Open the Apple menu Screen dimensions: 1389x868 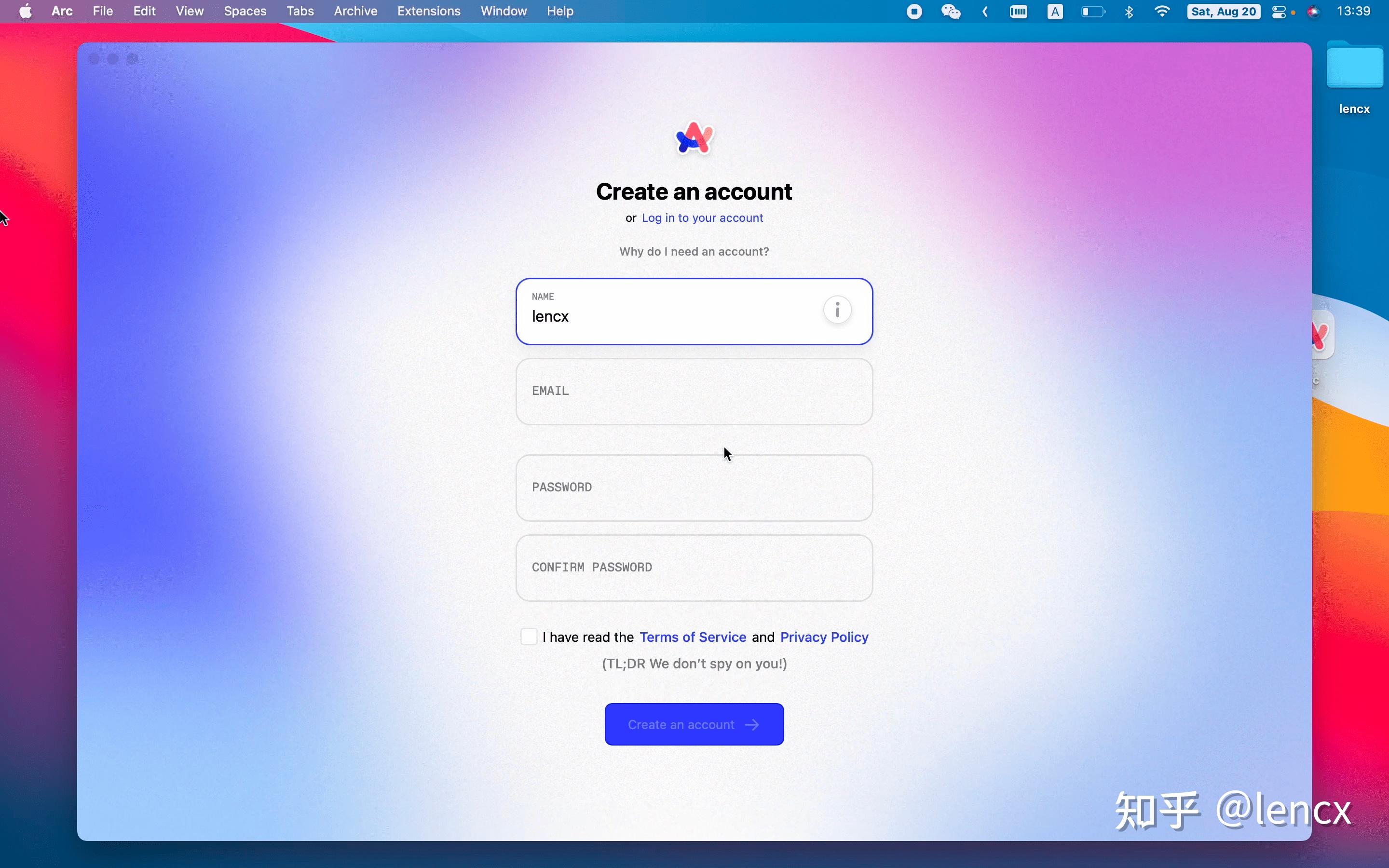25,12
